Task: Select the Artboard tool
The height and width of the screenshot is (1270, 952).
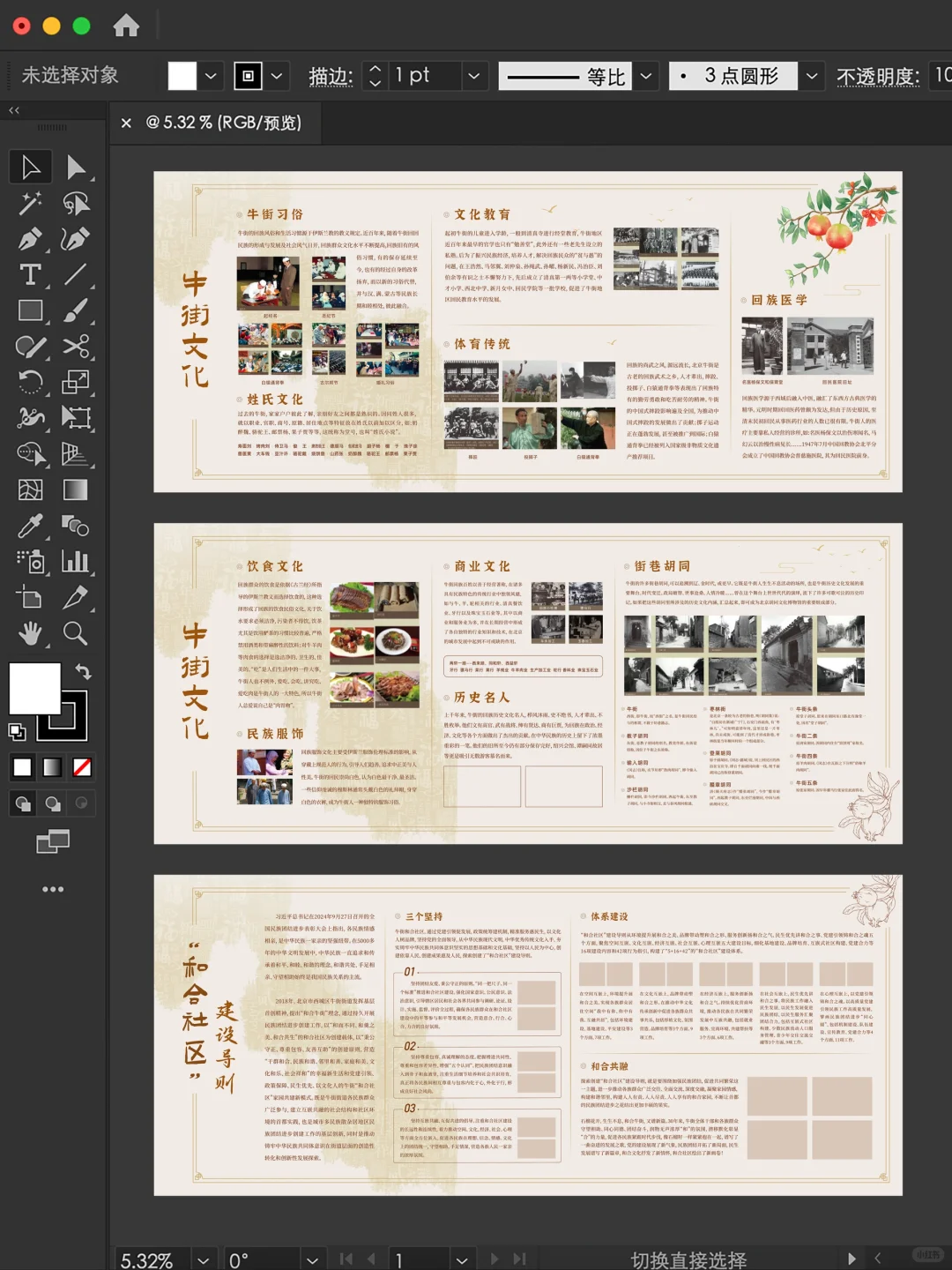Action: coord(31,597)
